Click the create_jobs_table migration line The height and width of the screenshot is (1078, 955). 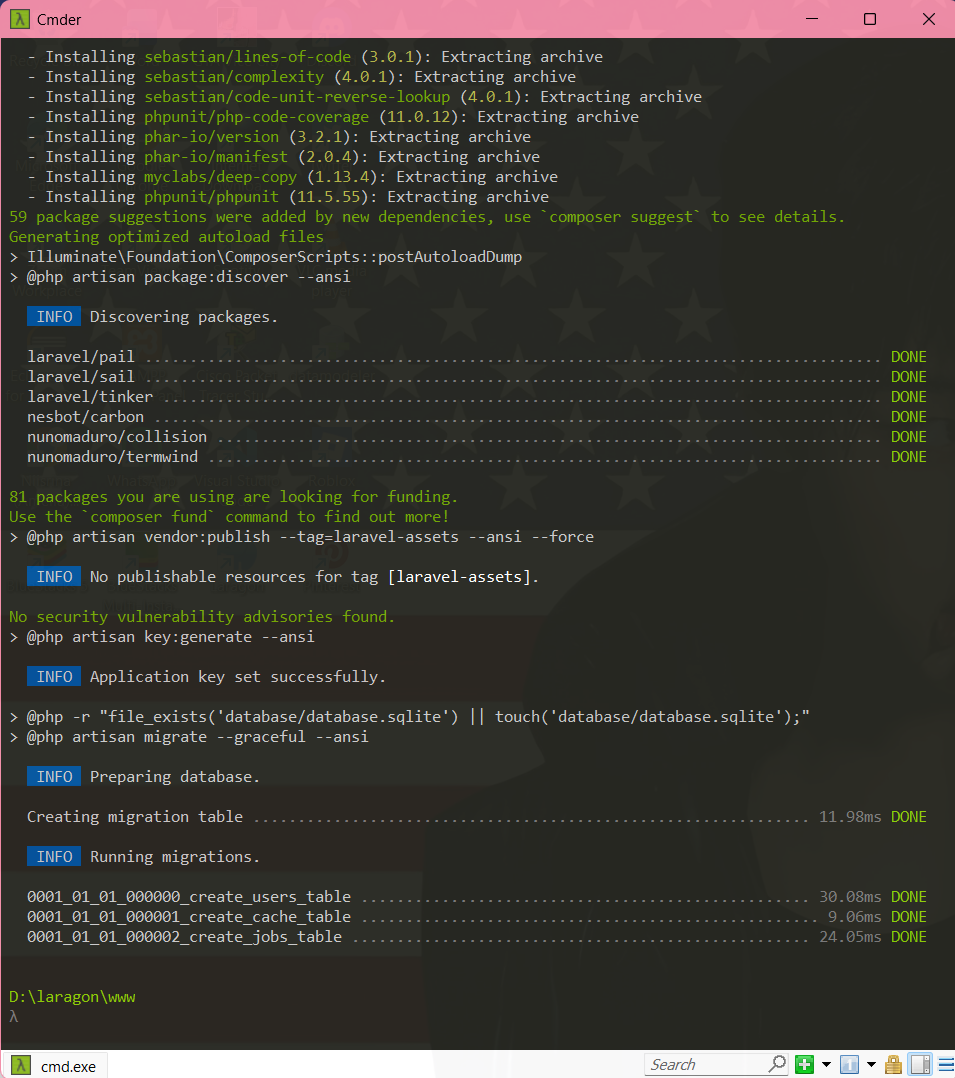476,936
